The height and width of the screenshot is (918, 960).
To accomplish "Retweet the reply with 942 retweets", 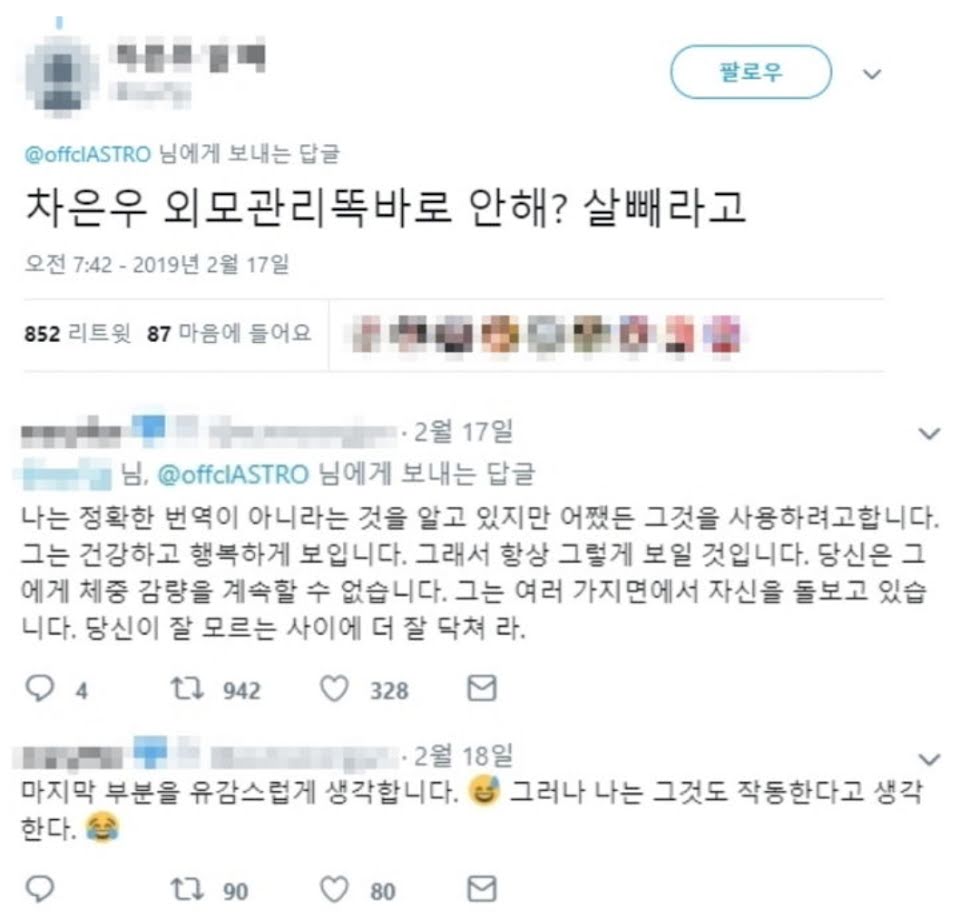I will coord(187,688).
